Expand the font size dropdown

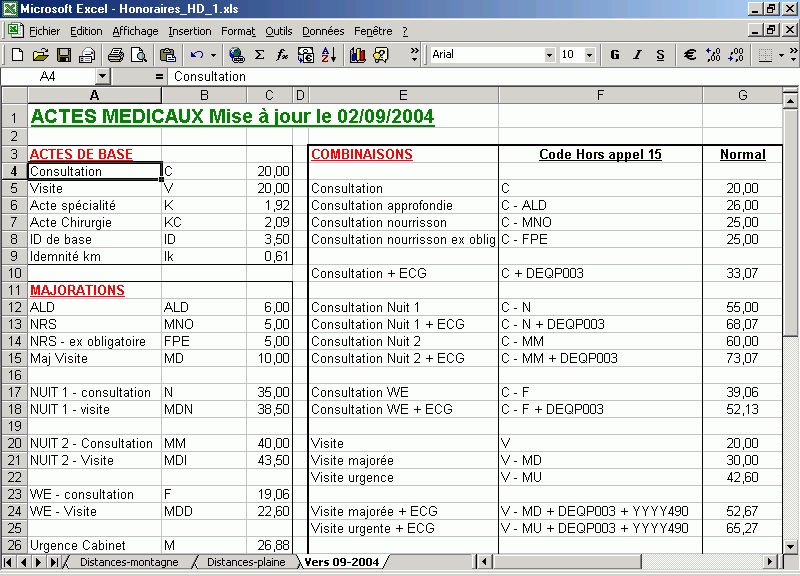click(x=590, y=55)
